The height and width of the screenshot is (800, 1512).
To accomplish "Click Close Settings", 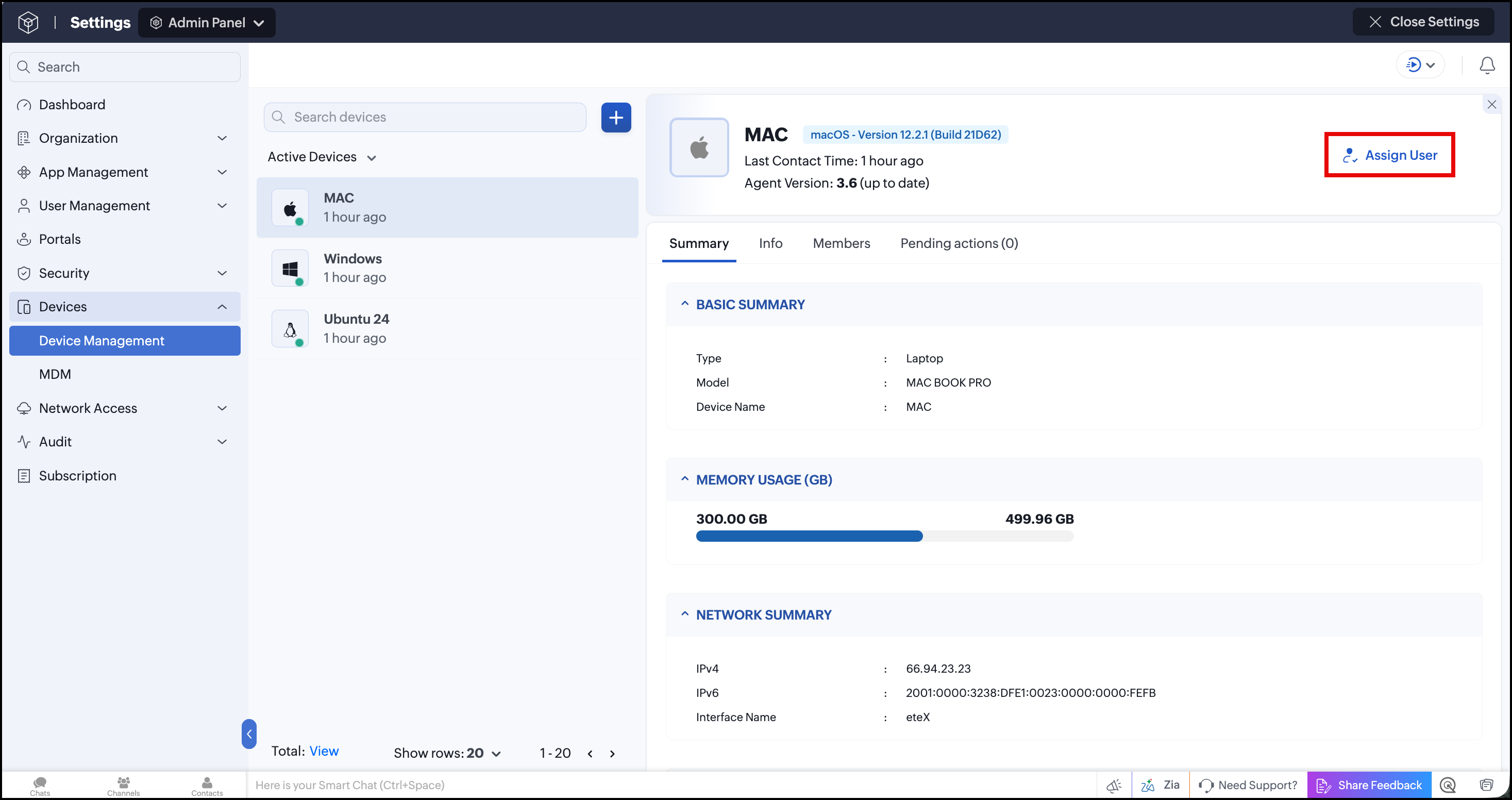I will 1423,22.
